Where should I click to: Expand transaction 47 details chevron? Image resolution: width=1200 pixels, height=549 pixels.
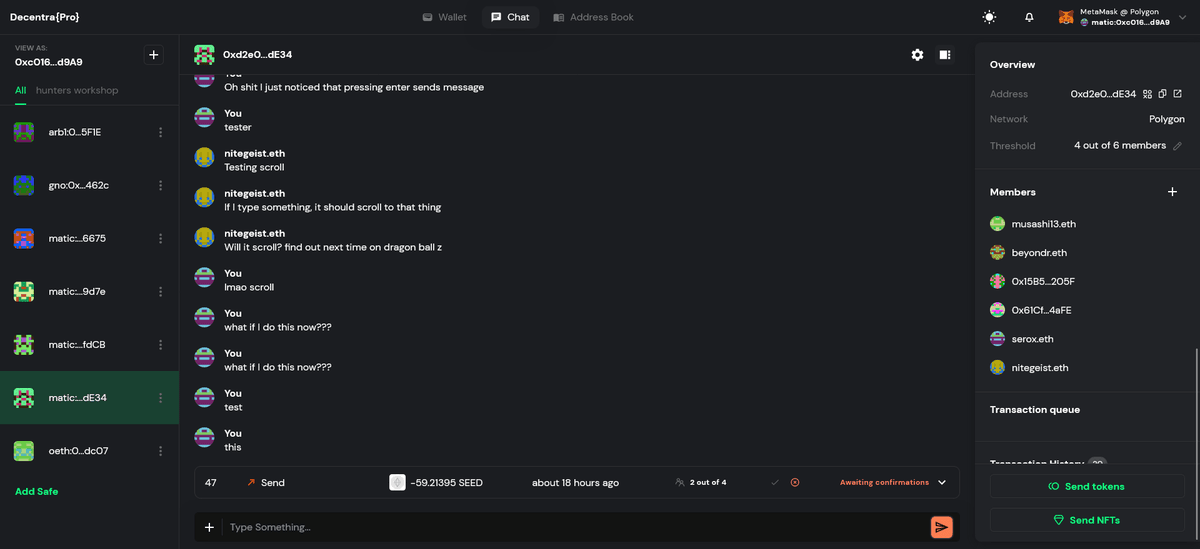[x=942, y=483]
